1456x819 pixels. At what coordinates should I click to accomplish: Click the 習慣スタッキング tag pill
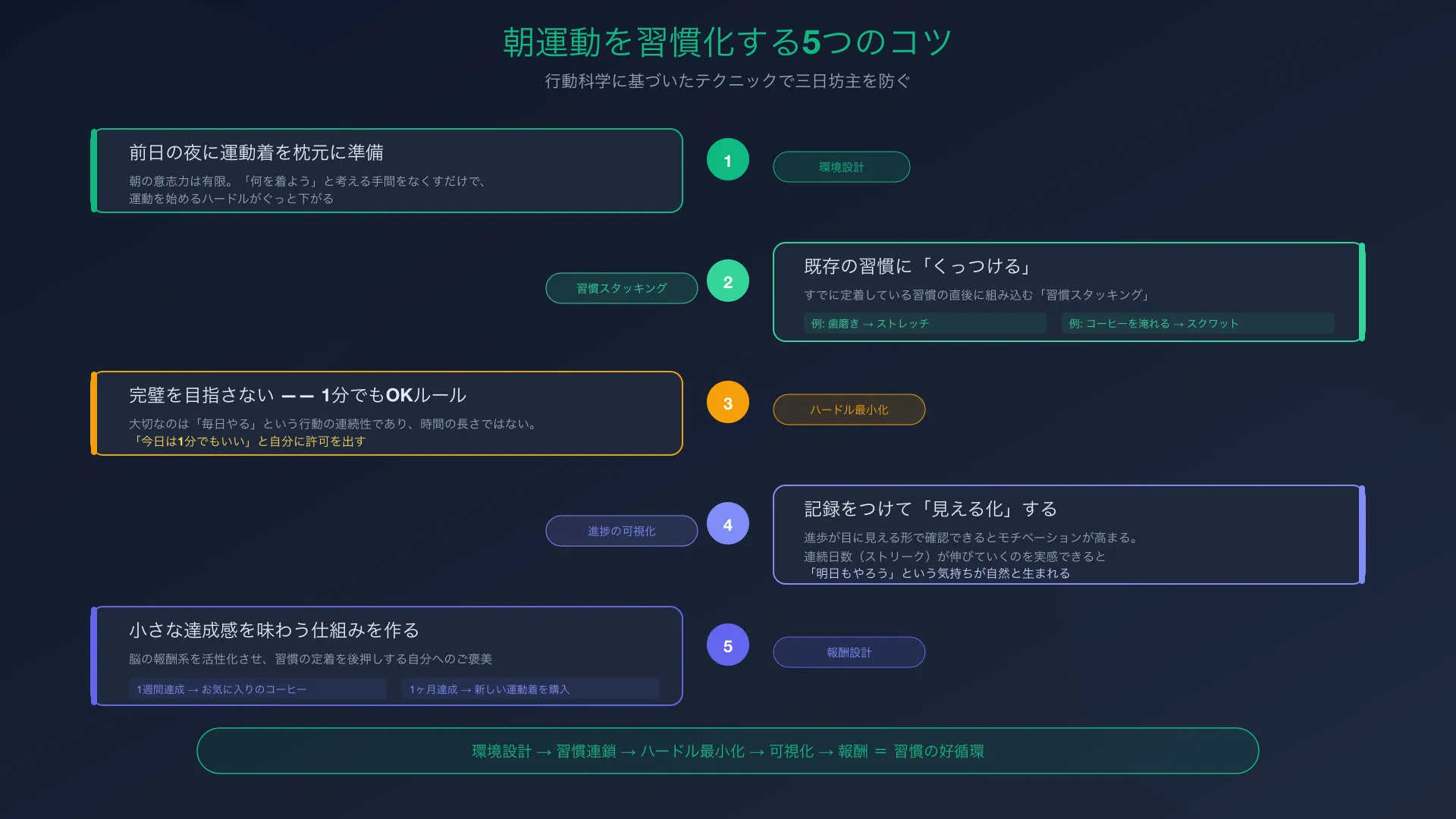(x=621, y=288)
